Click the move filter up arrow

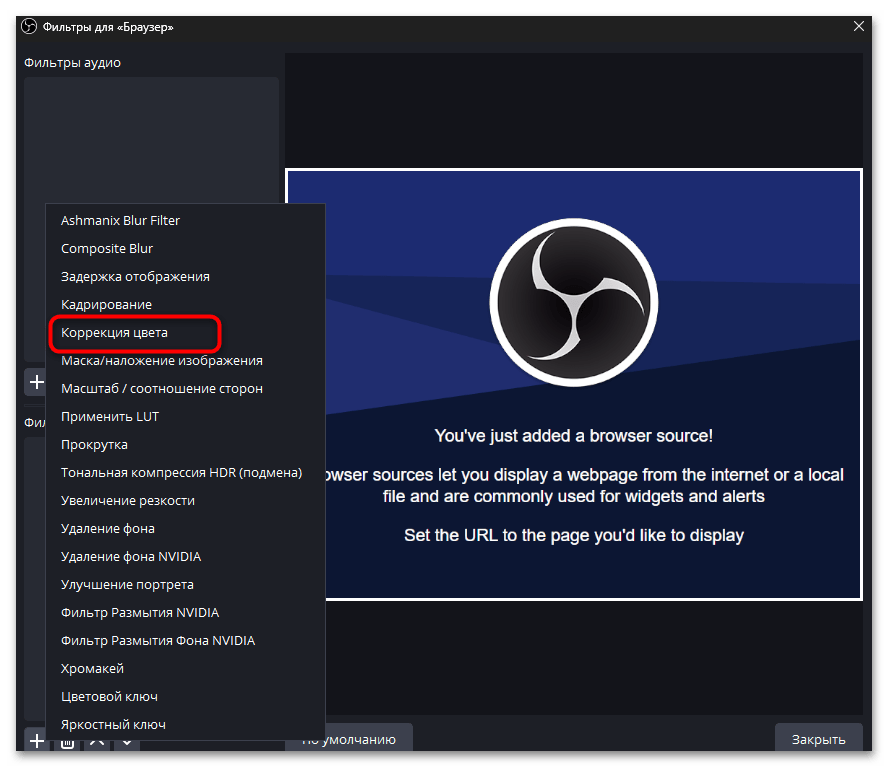97,742
